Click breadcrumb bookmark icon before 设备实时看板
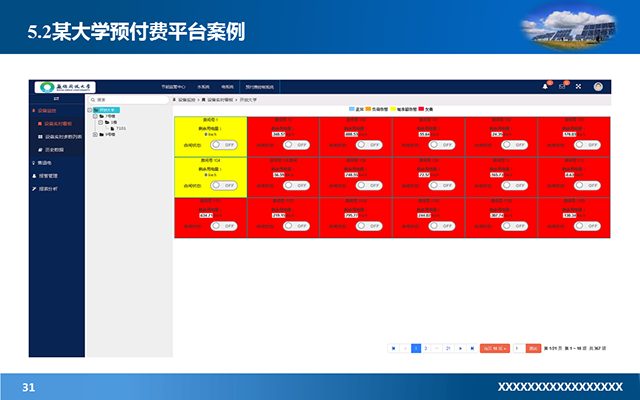 coord(203,100)
